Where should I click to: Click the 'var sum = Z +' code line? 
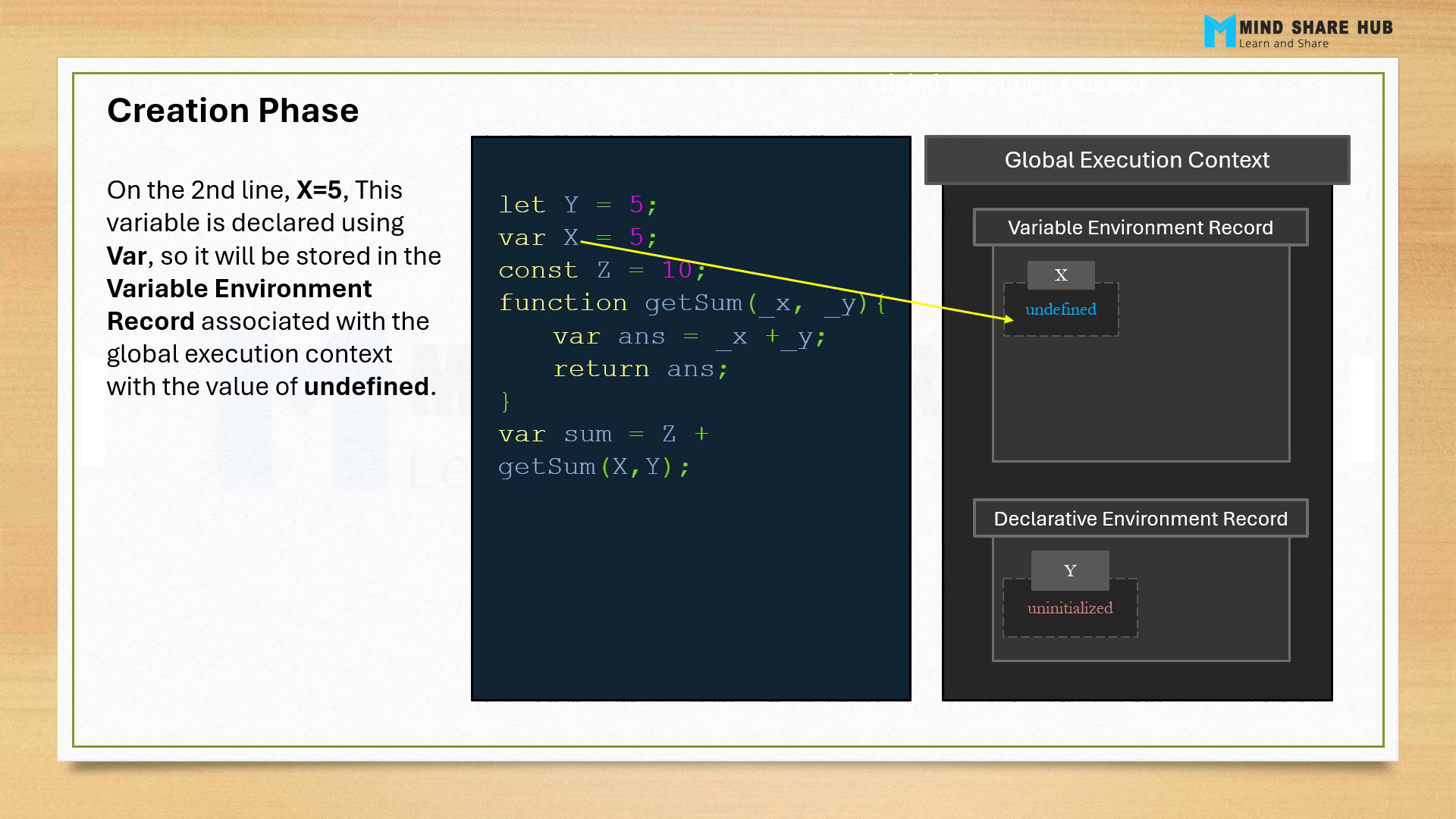click(x=604, y=435)
